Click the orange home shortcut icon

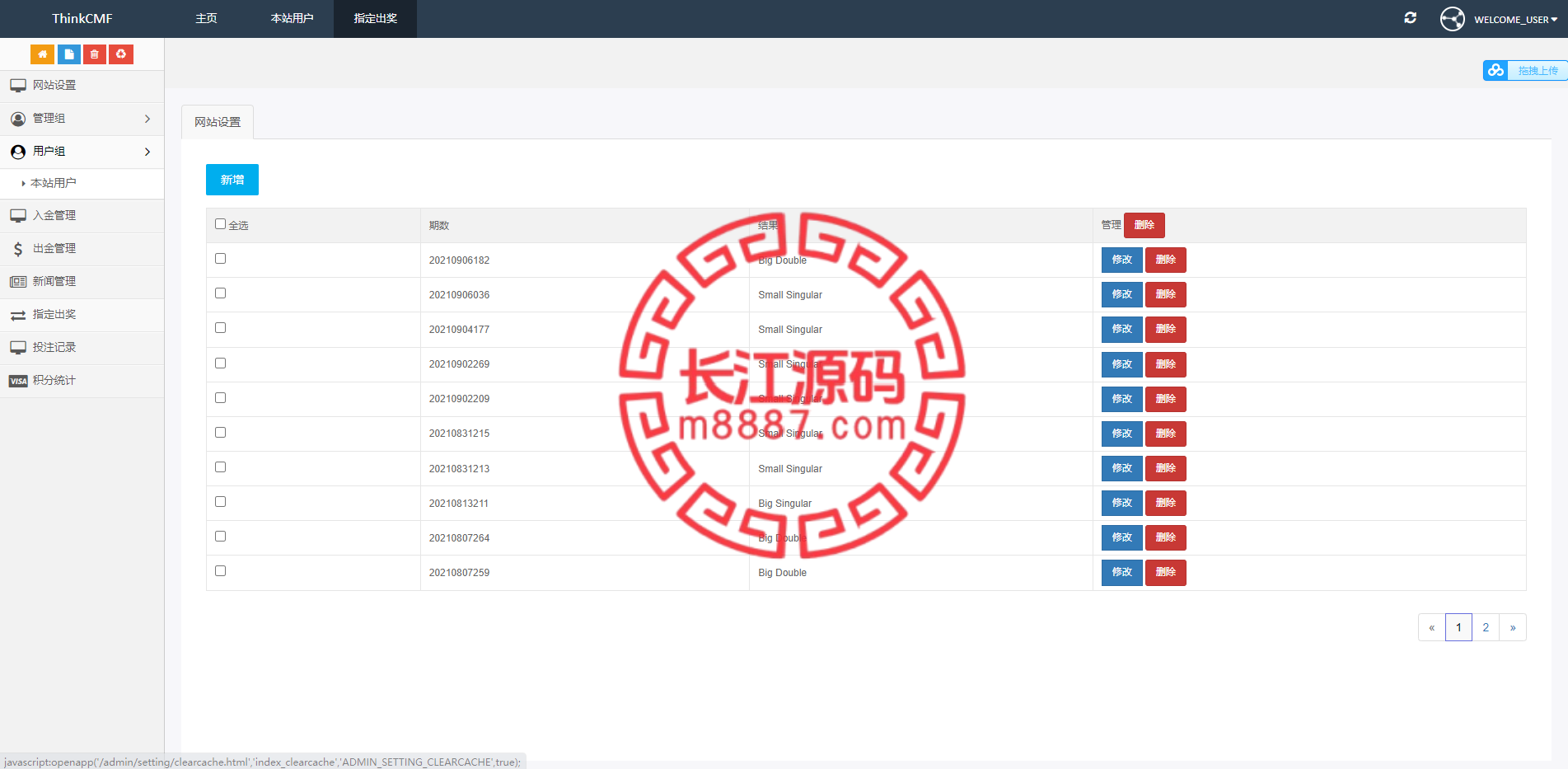(42, 54)
